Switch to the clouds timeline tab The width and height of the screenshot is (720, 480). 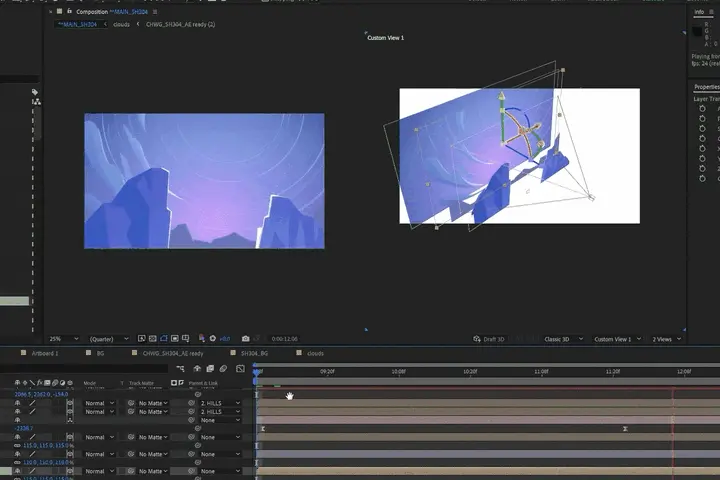[315, 353]
